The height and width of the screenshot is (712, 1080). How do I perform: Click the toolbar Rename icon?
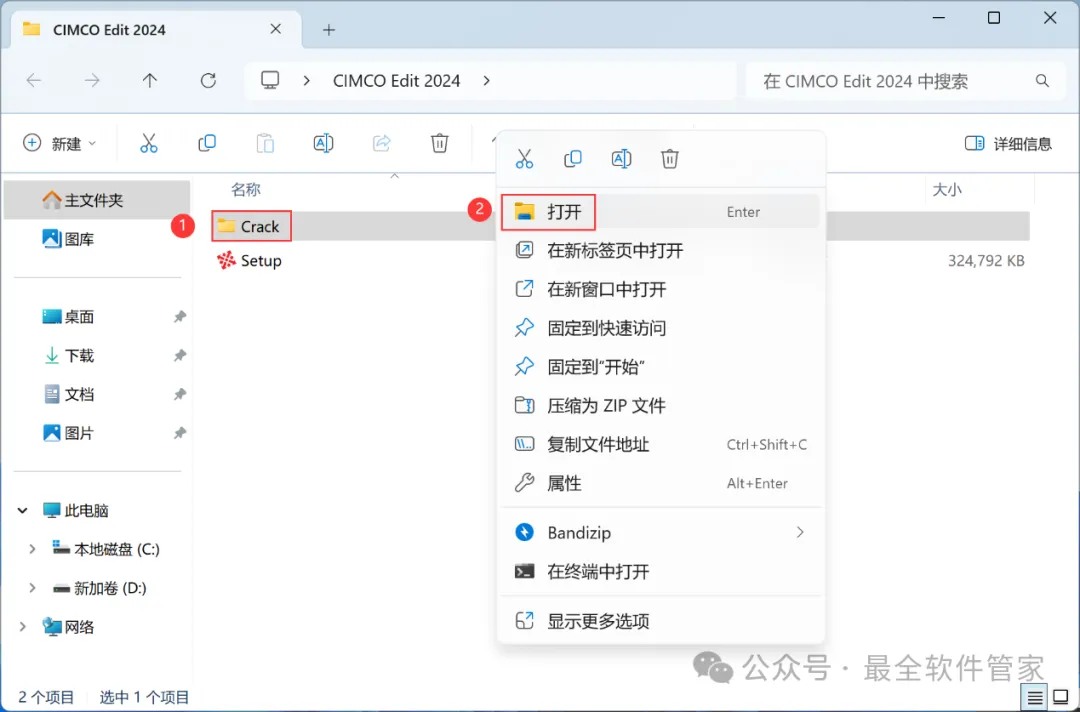coord(323,143)
